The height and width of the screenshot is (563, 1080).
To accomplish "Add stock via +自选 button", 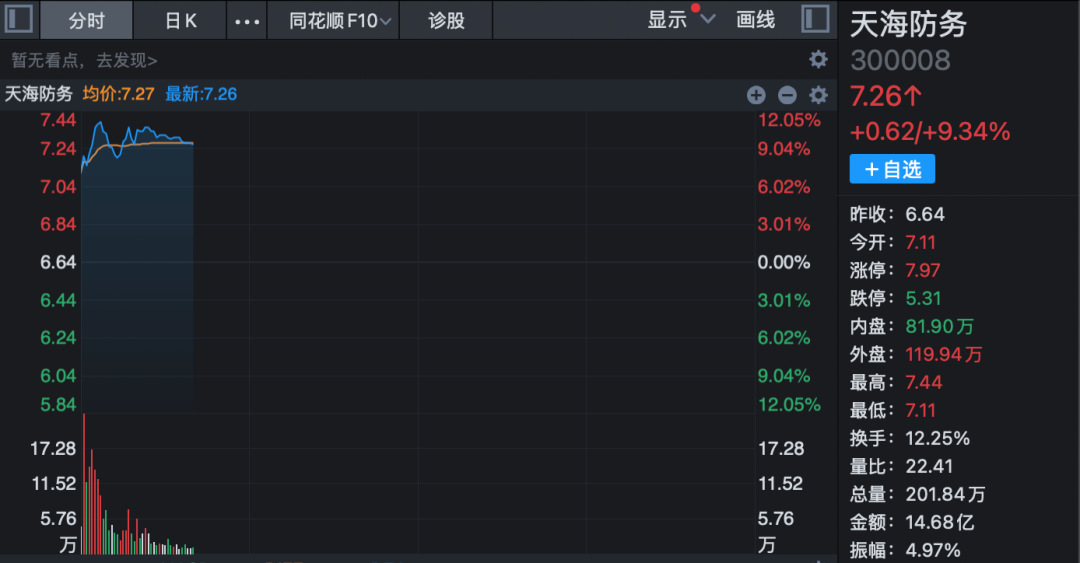I will (892, 169).
